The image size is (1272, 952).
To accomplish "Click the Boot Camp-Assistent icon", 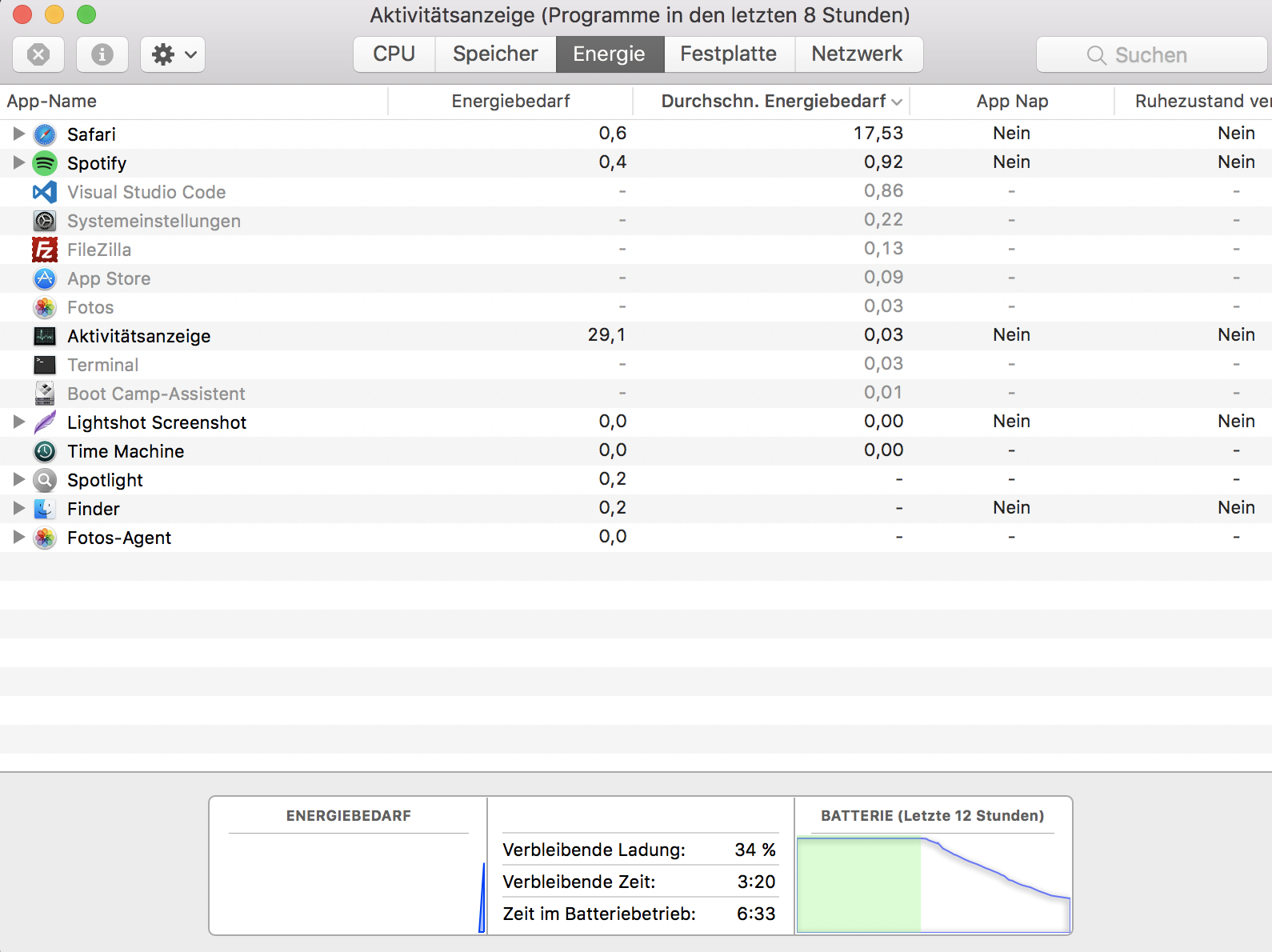I will [x=45, y=394].
